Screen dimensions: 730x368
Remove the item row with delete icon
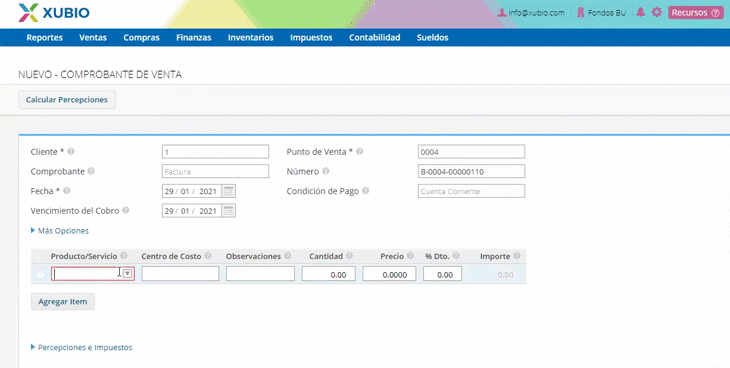(x=40, y=274)
